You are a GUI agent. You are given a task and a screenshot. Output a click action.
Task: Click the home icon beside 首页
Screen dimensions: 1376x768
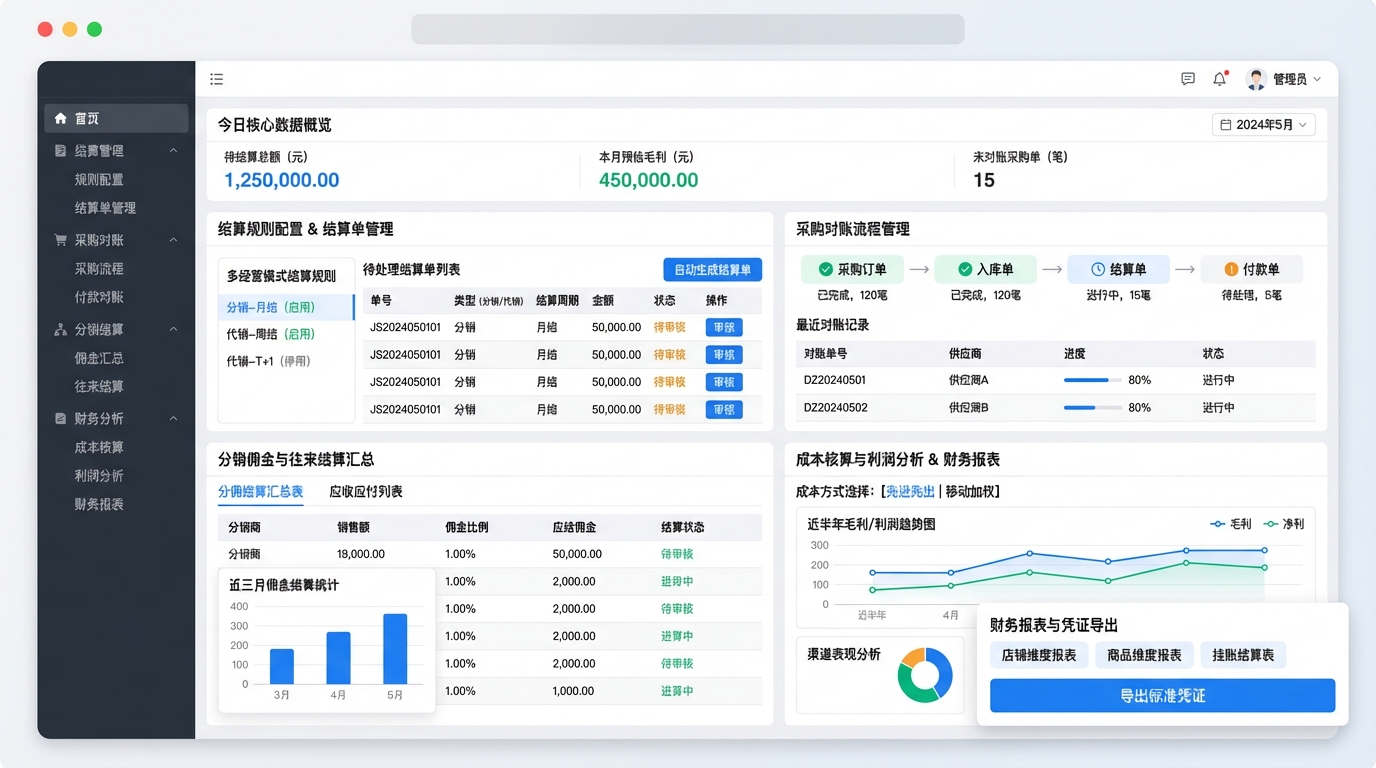click(61, 118)
